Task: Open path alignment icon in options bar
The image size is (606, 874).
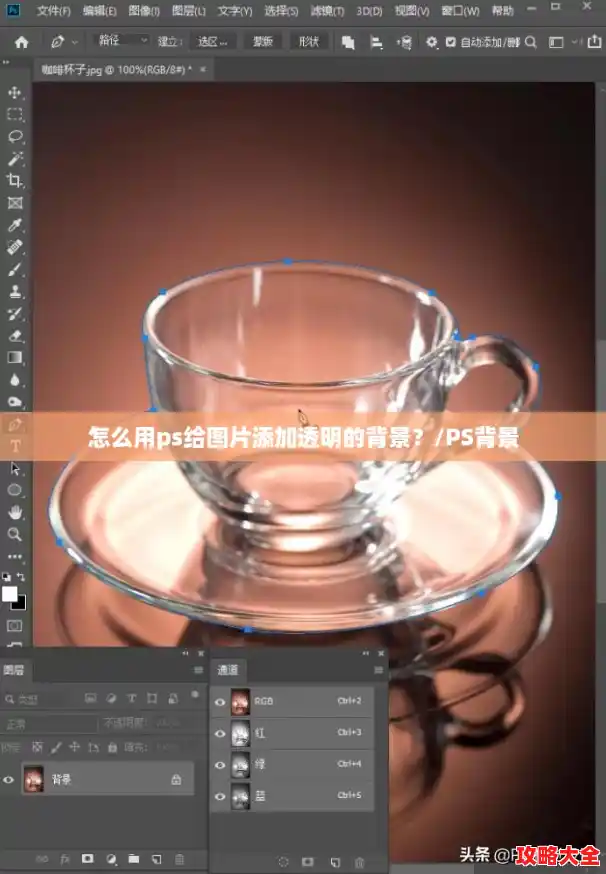Action: 377,42
